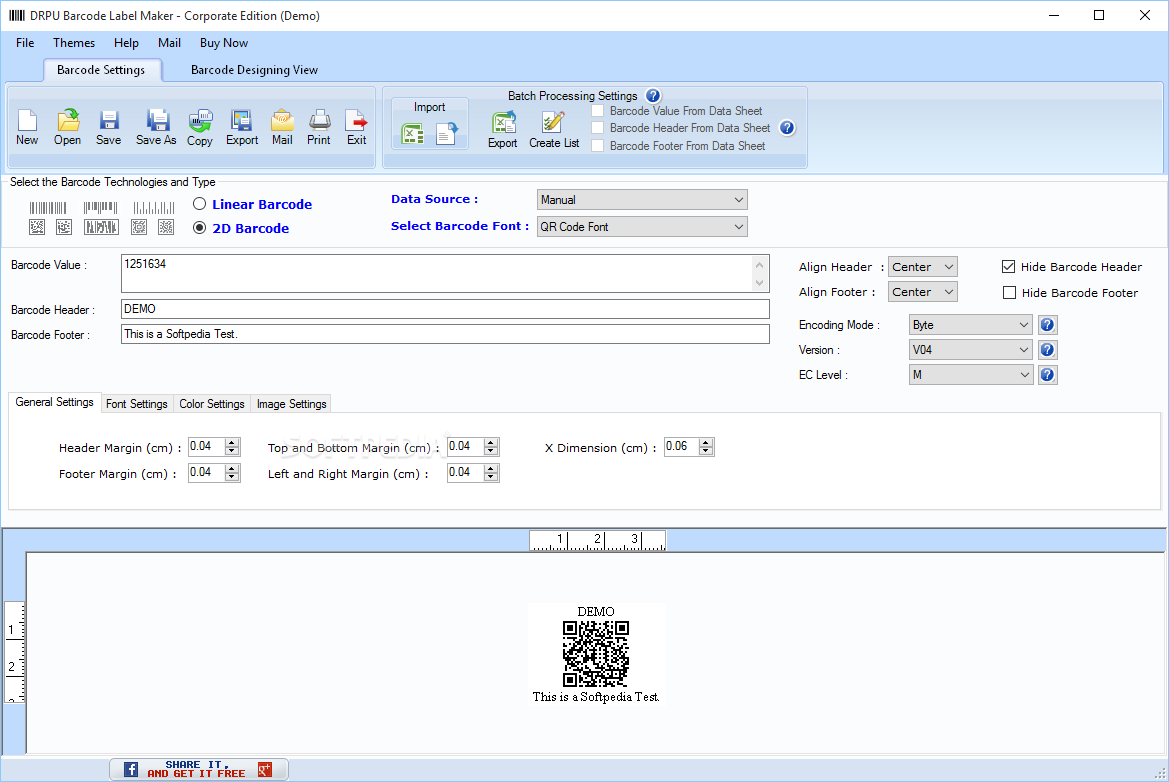Viewport: 1169px width, 782px height.
Task: Enable Barcode Footer From Data Sheet
Action: pyautogui.click(x=597, y=146)
